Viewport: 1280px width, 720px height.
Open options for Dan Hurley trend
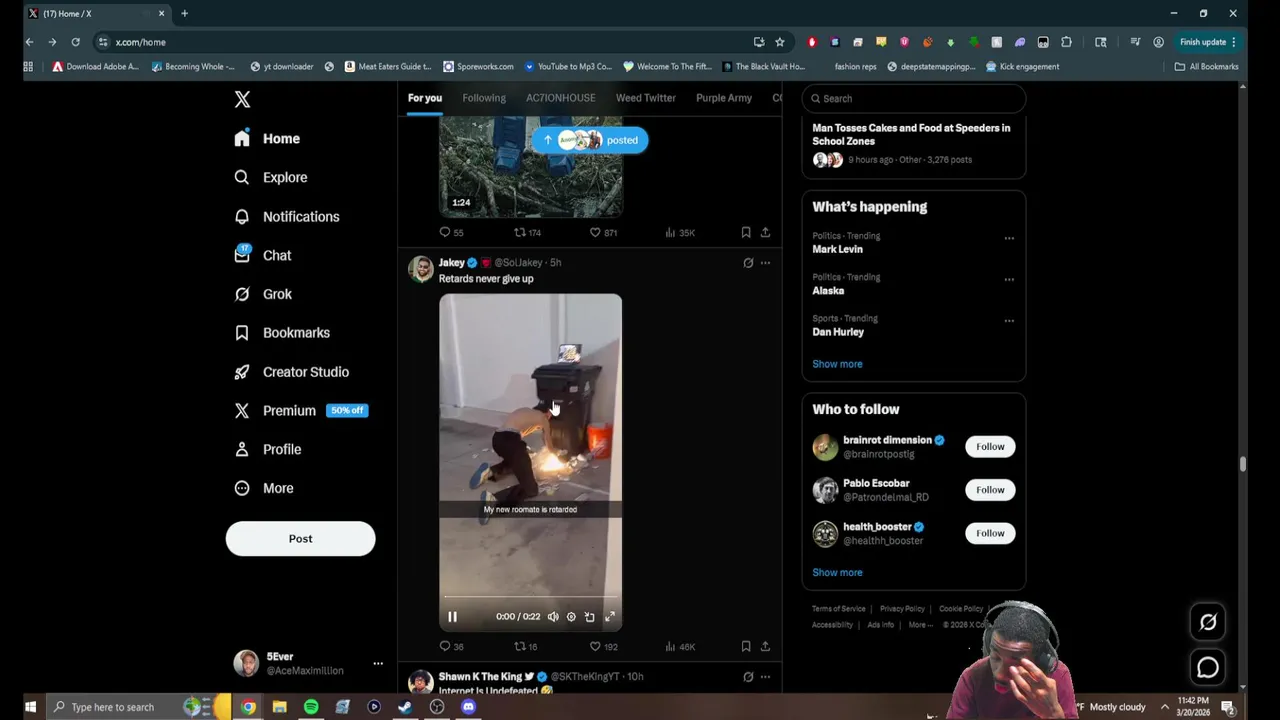tap(1009, 321)
